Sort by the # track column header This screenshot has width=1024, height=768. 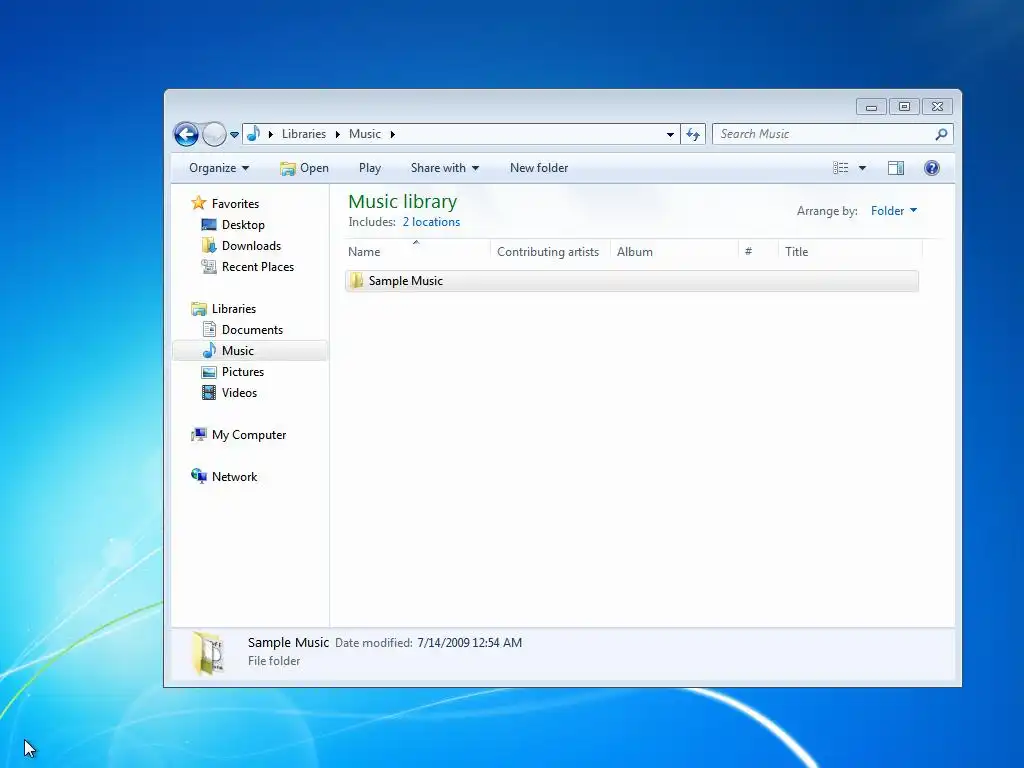click(x=759, y=251)
